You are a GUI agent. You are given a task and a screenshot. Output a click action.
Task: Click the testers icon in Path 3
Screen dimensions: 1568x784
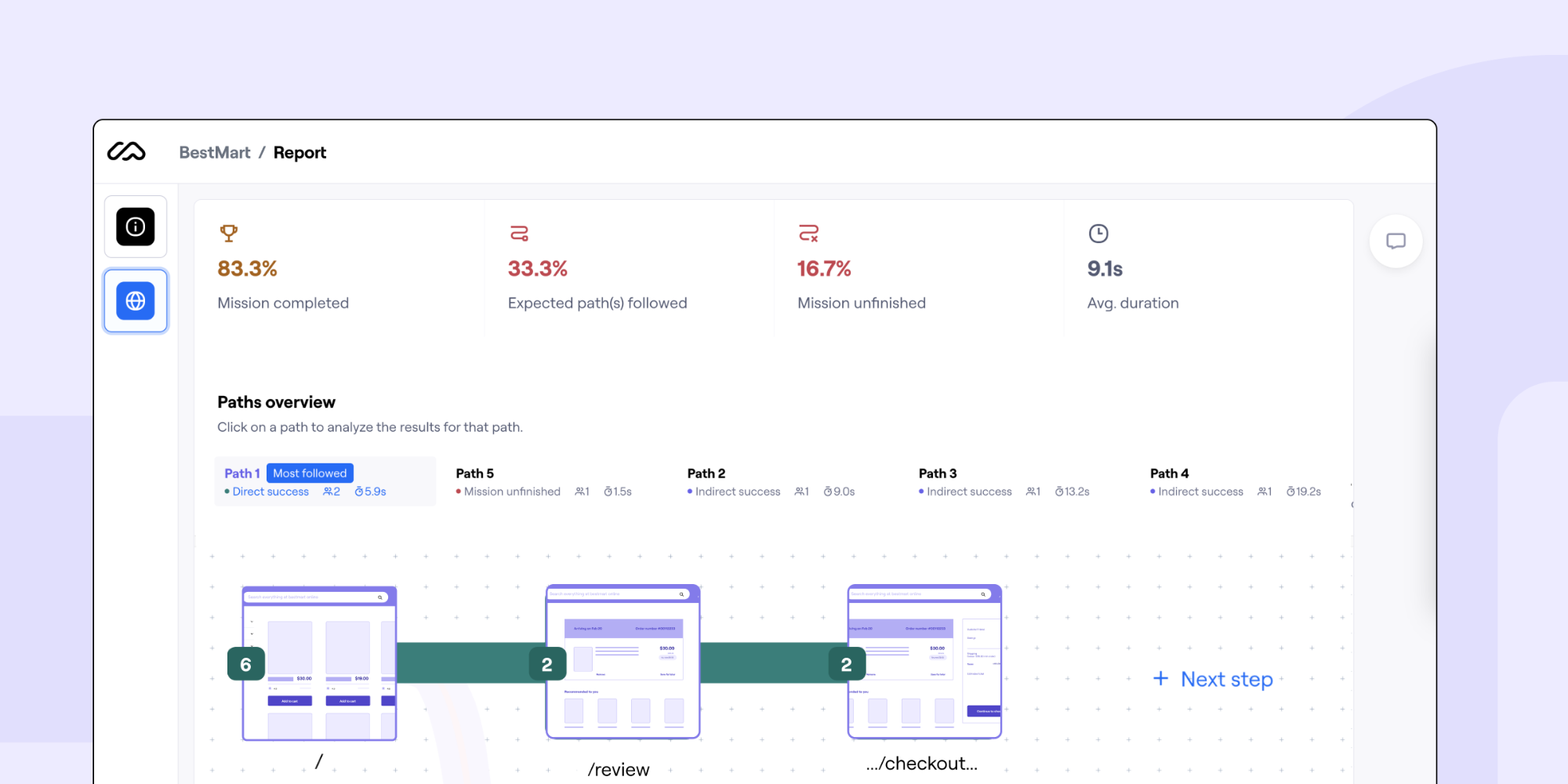[1031, 492]
